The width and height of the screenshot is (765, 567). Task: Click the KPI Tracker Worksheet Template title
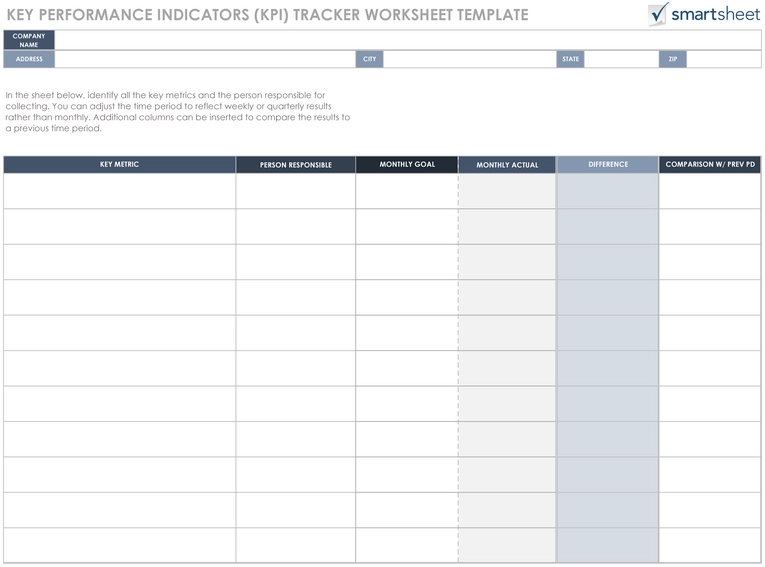click(x=267, y=15)
